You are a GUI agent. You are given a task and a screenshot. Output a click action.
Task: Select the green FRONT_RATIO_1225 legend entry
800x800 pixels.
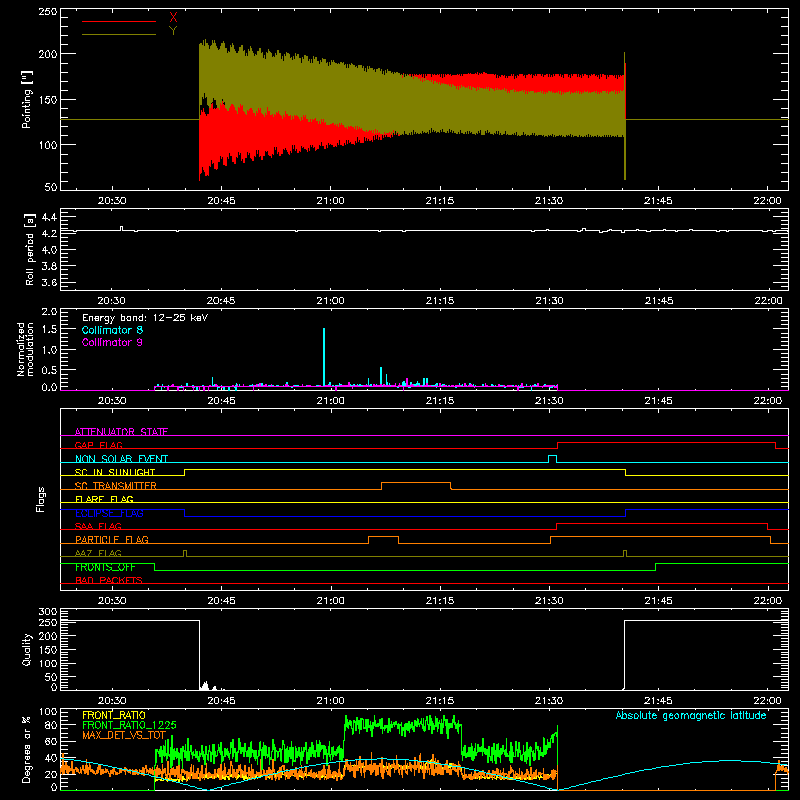click(x=129, y=725)
